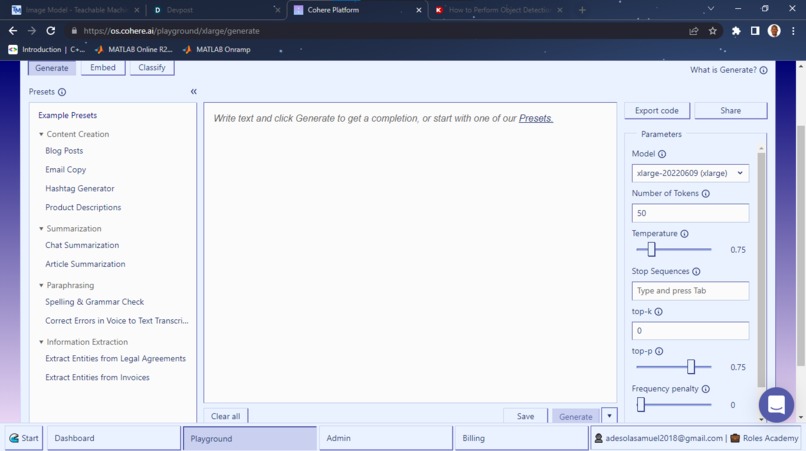Open the Billing navigation item
This screenshot has height=451, width=806.
pyautogui.click(x=521, y=438)
